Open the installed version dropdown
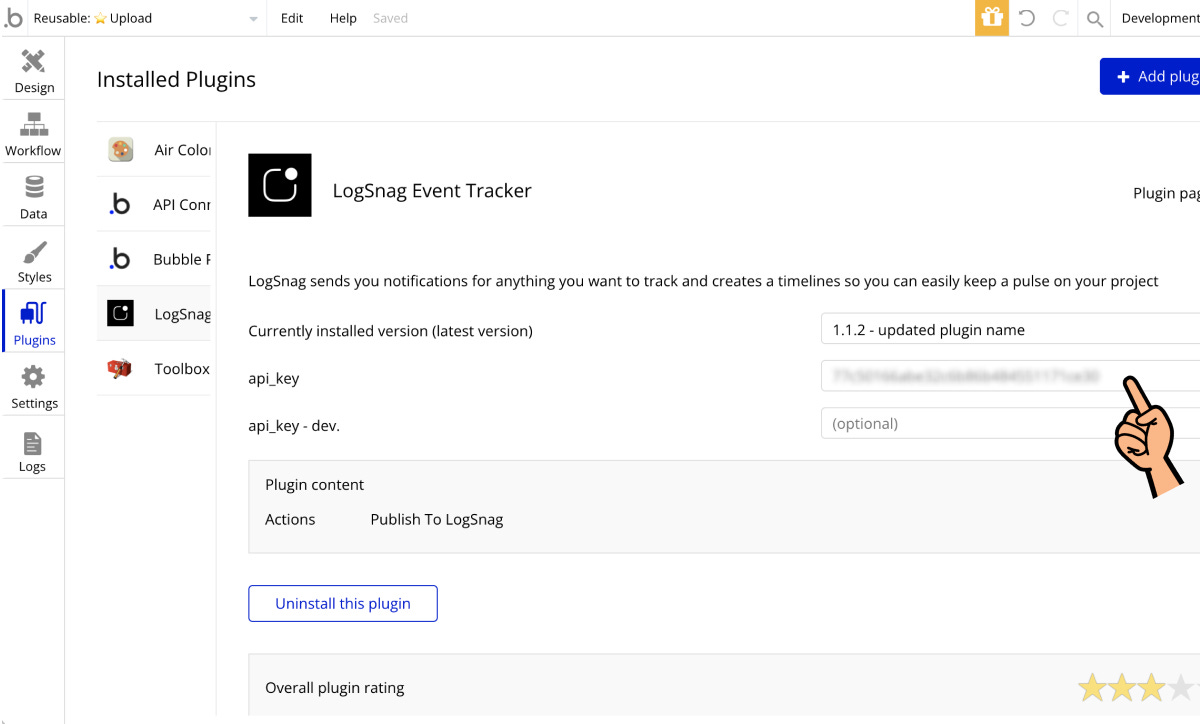 (1010, 329)
